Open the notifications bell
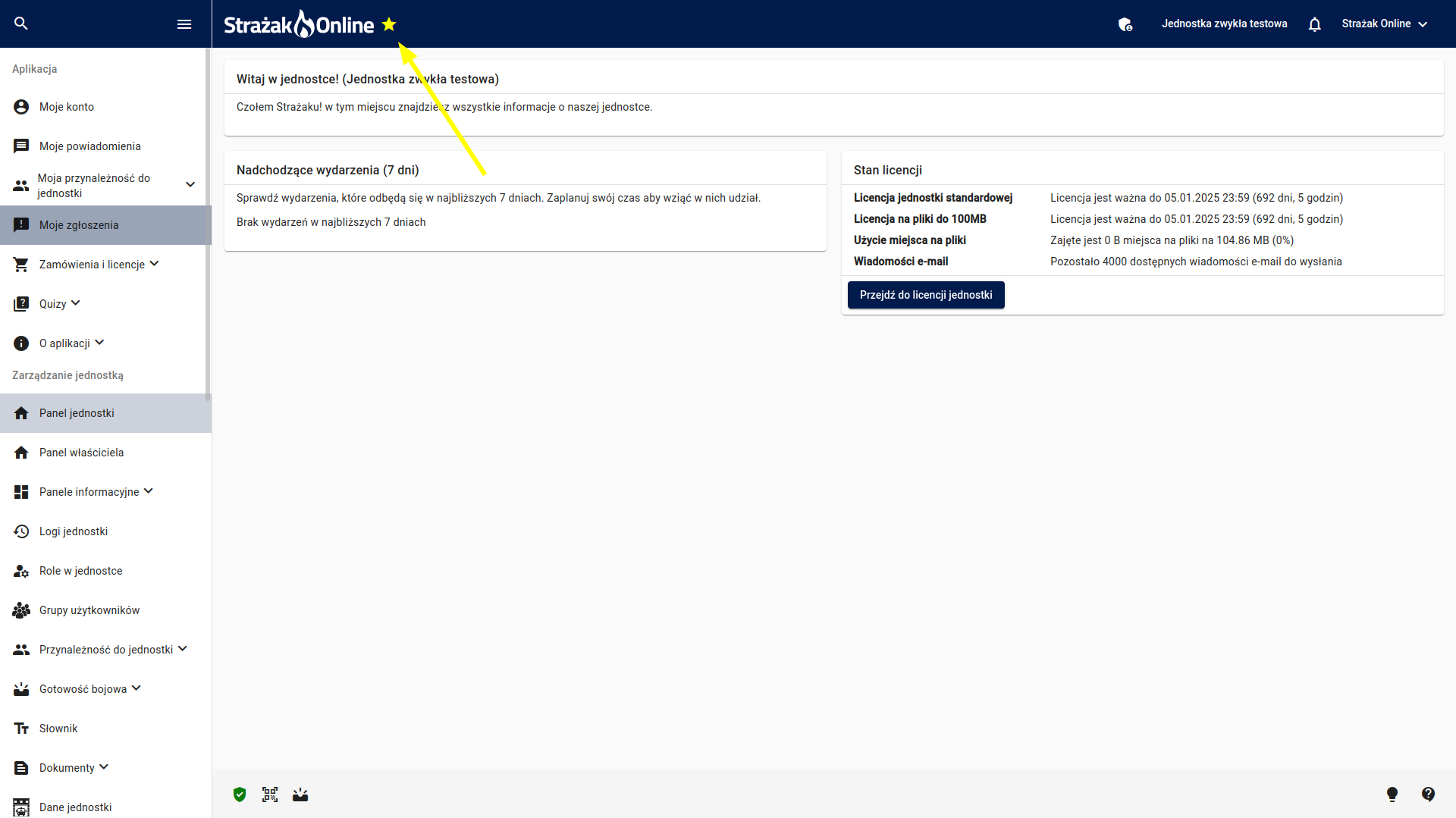The width and height of the screenshot is (1456, 818). 1315,24
